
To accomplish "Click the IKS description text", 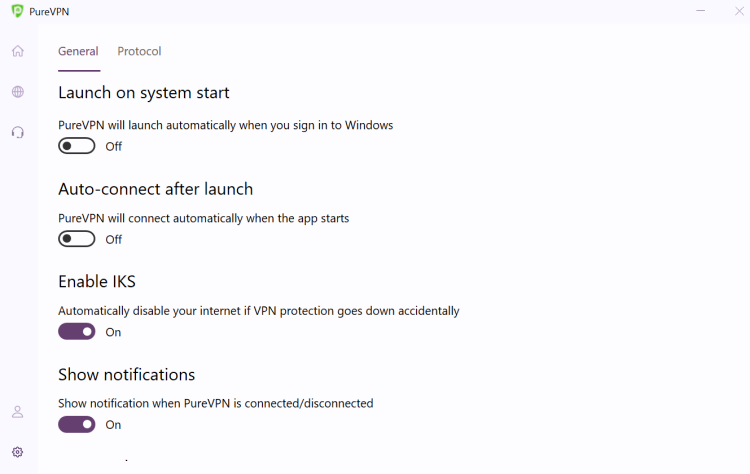I will (258, 311).
